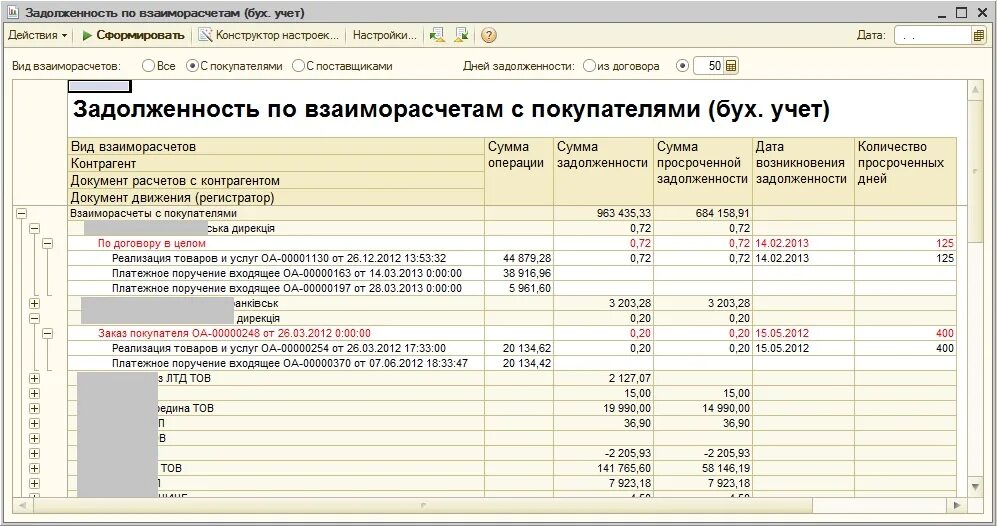Click Количество просроченных дней header
This screenshot has height=526, width=997.
[x=905, y=171]
